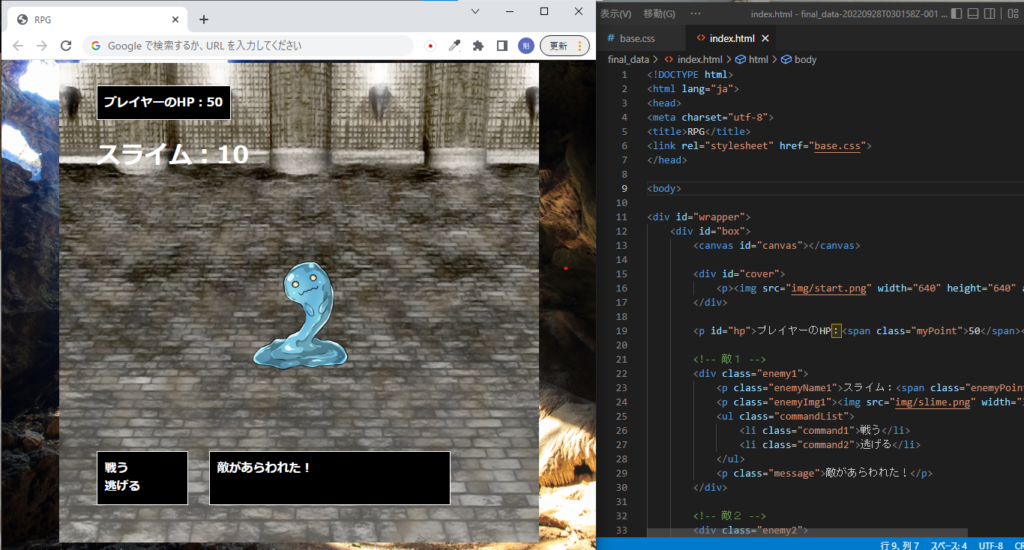Click the 敵があらわれた！ message box

point(330,478)
